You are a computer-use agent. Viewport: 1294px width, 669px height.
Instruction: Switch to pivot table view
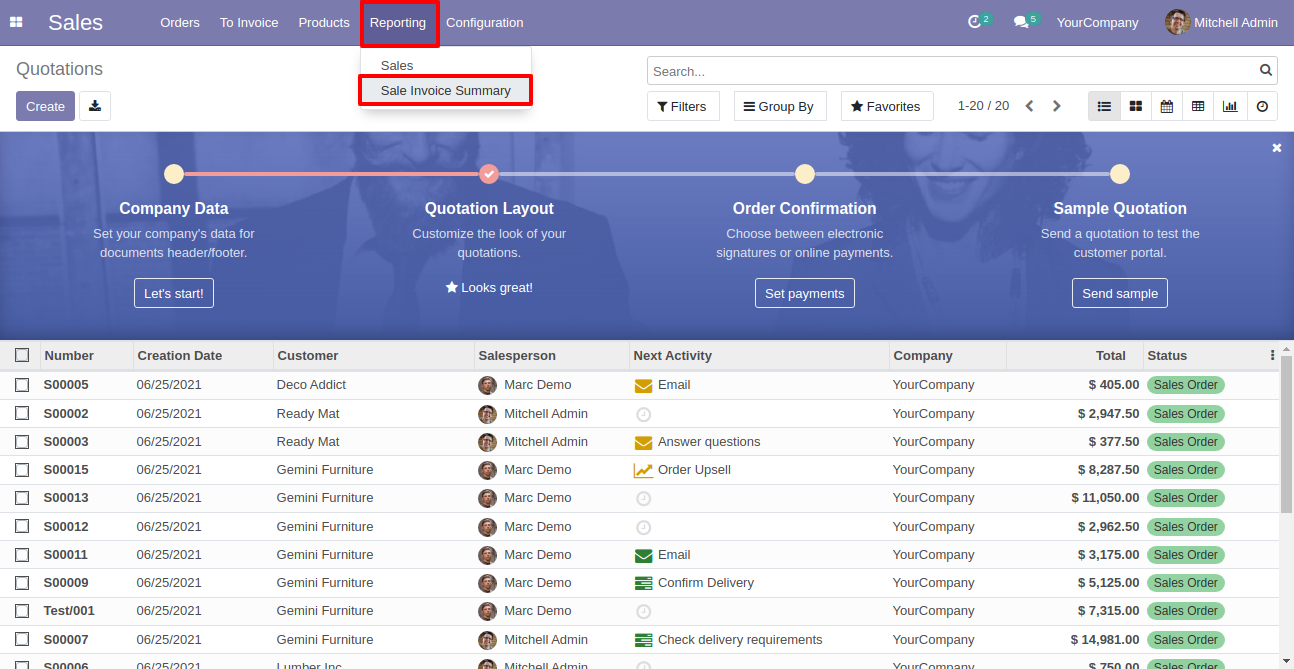click(x=1198, y=106)
